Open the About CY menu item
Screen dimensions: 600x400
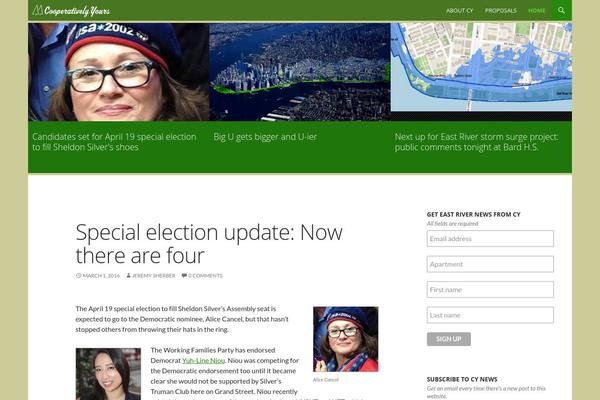pos(460,11)
